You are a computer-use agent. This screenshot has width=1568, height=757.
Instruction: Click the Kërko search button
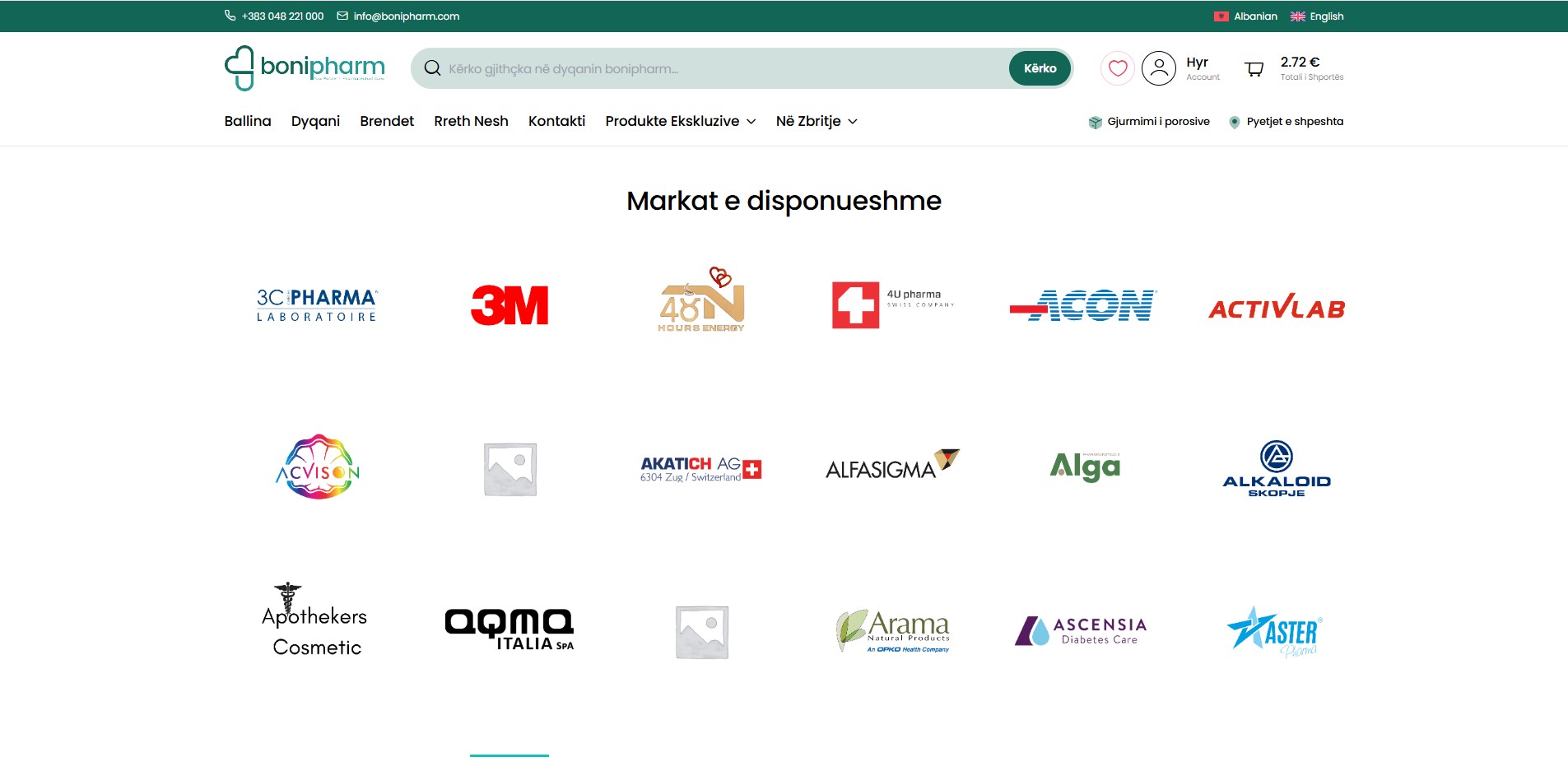(1040, 68)
